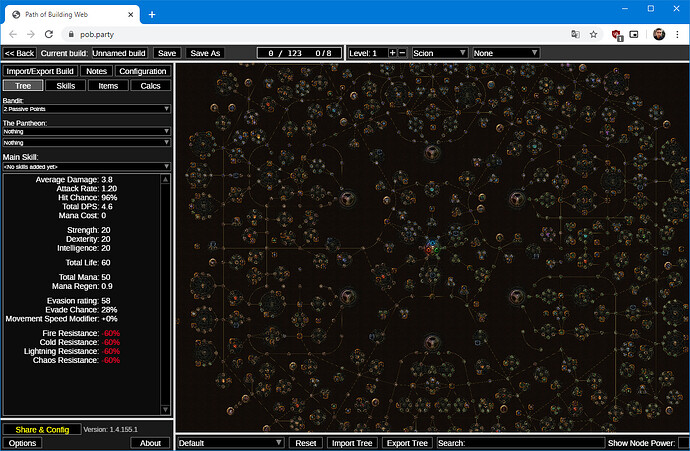
Task: Click stats panel scroll up arrow
Action: tap(165, 179)
